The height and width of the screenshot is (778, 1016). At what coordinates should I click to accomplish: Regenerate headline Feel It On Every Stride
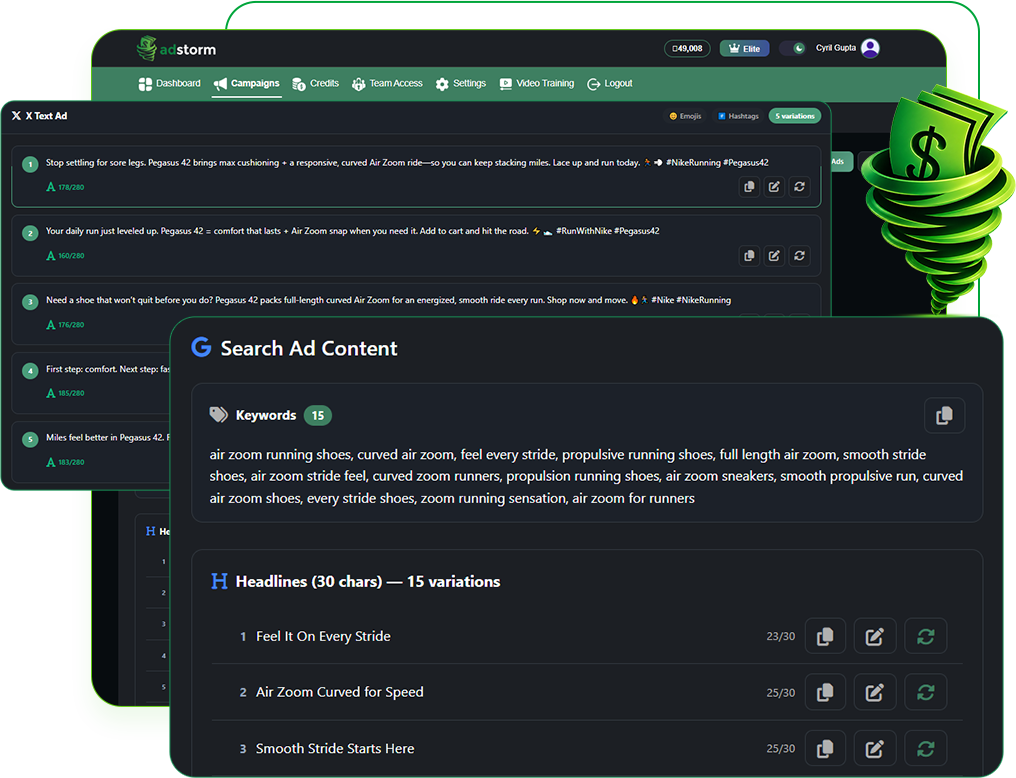point(925,636)
